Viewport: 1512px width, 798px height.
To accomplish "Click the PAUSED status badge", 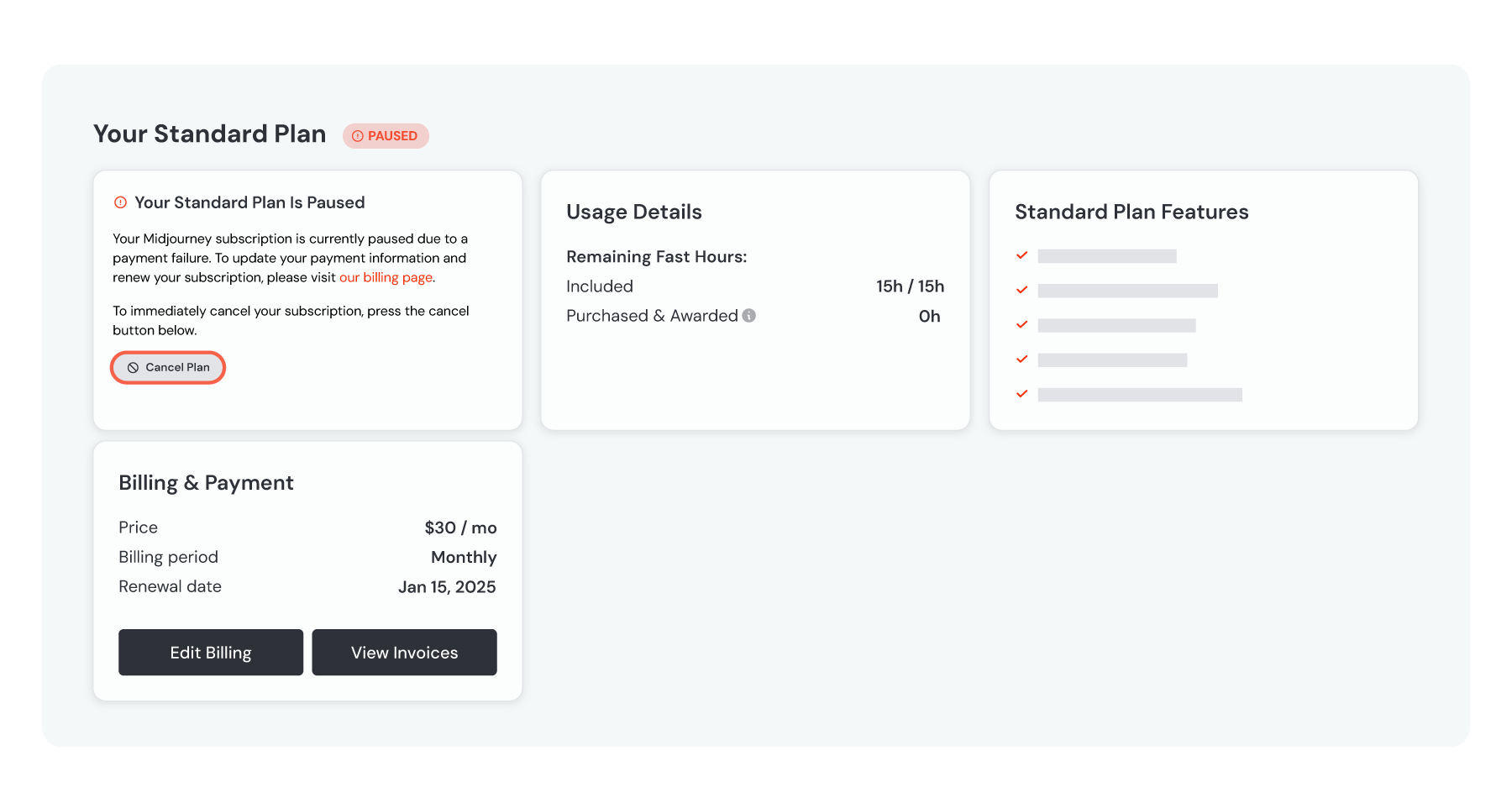I will [x=386, y=136].
